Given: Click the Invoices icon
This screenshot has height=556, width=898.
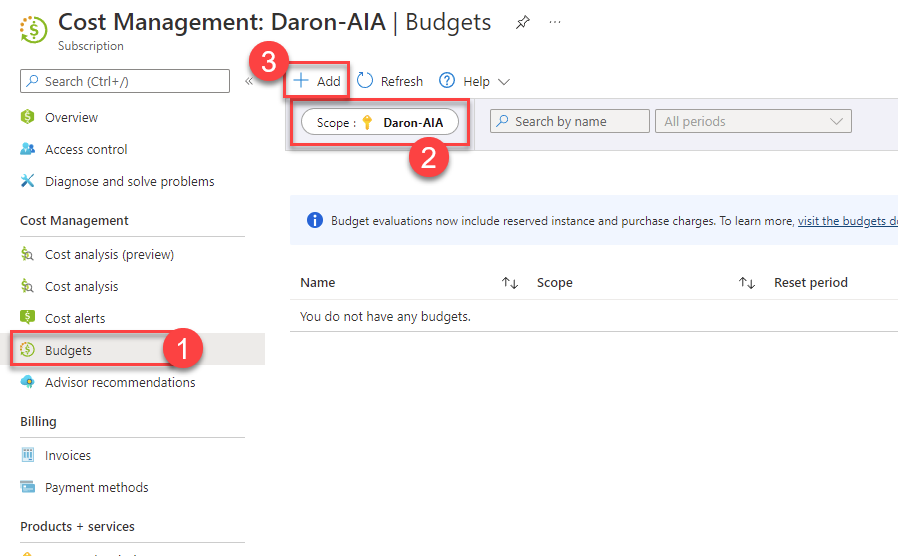Looking at the screenshot, I should [27, 455].
